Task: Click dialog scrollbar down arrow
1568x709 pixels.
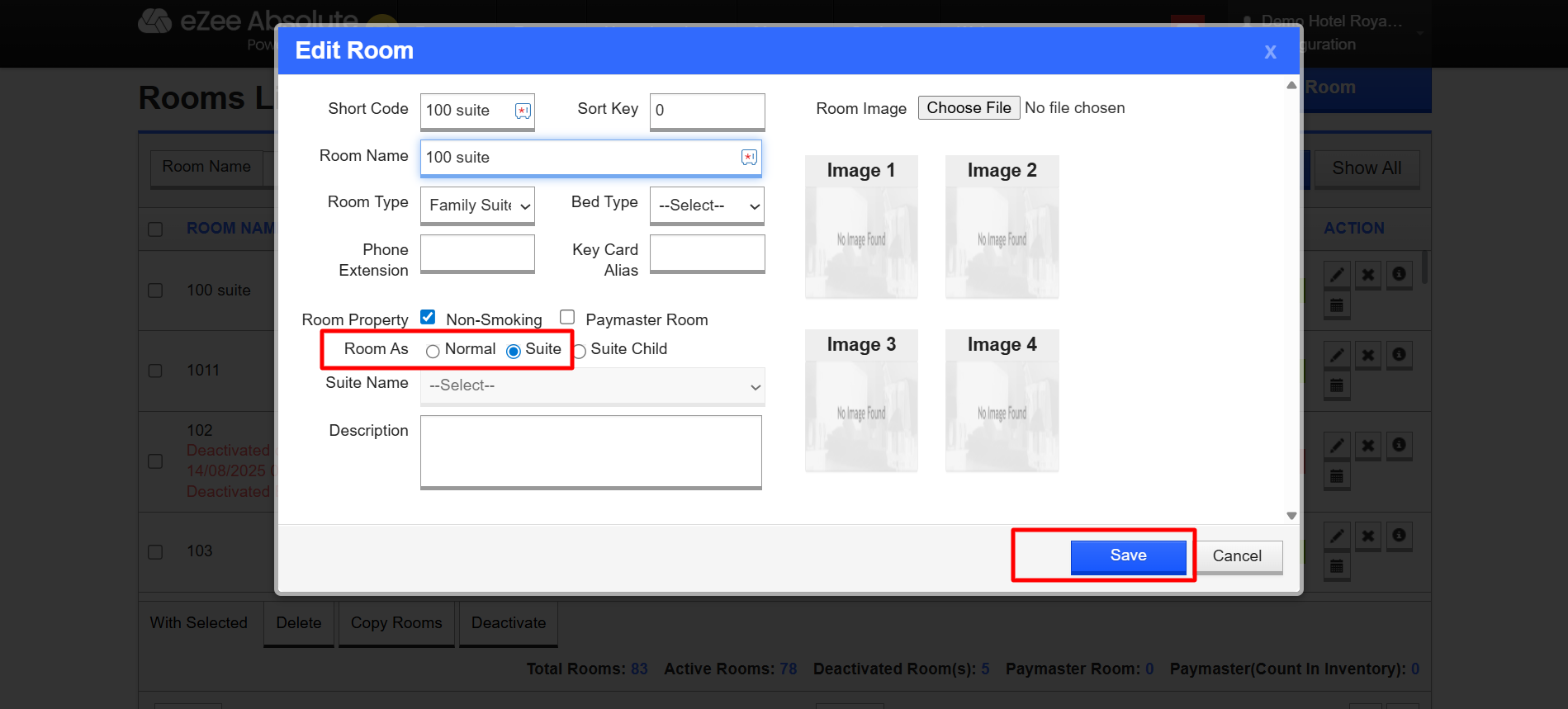Action: click(x=1291, y=516)
